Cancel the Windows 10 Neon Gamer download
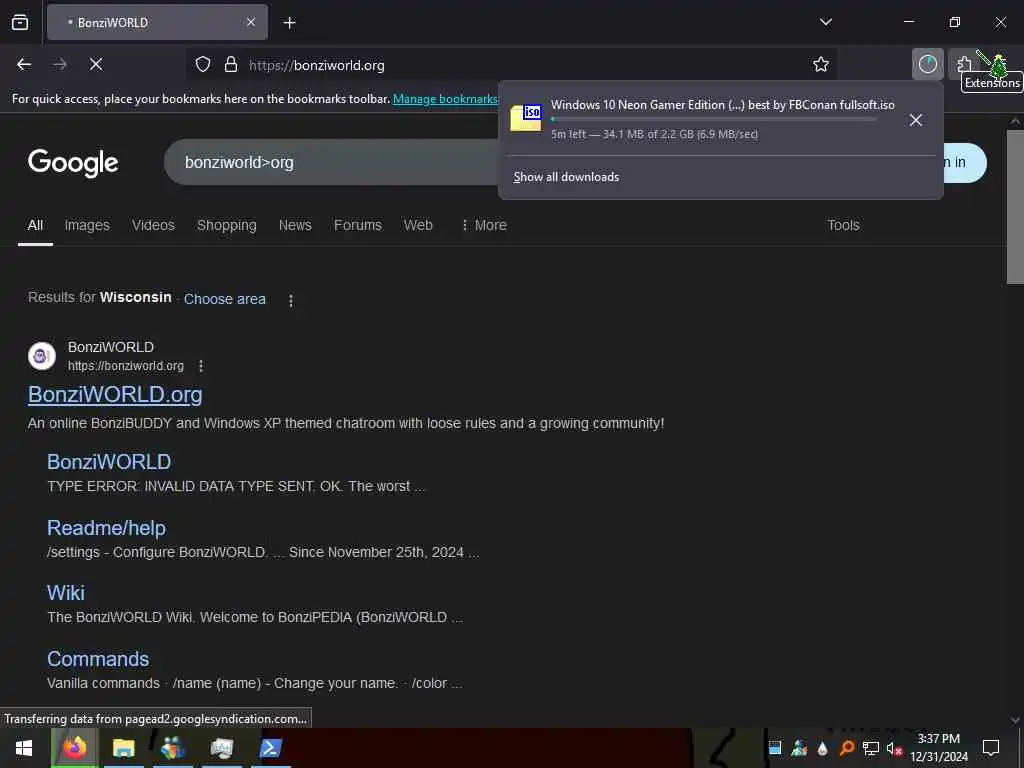 (x=916, y=120)
